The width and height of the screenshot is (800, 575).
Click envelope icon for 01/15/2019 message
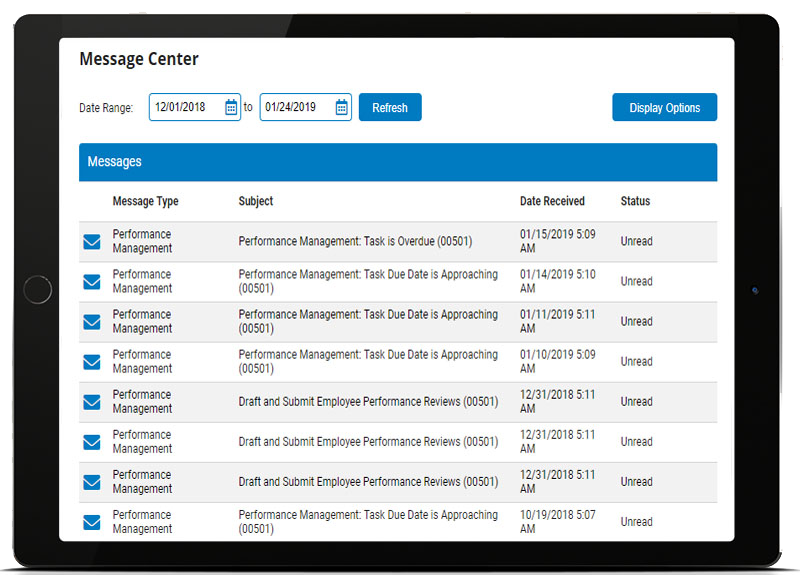(92, 241)
